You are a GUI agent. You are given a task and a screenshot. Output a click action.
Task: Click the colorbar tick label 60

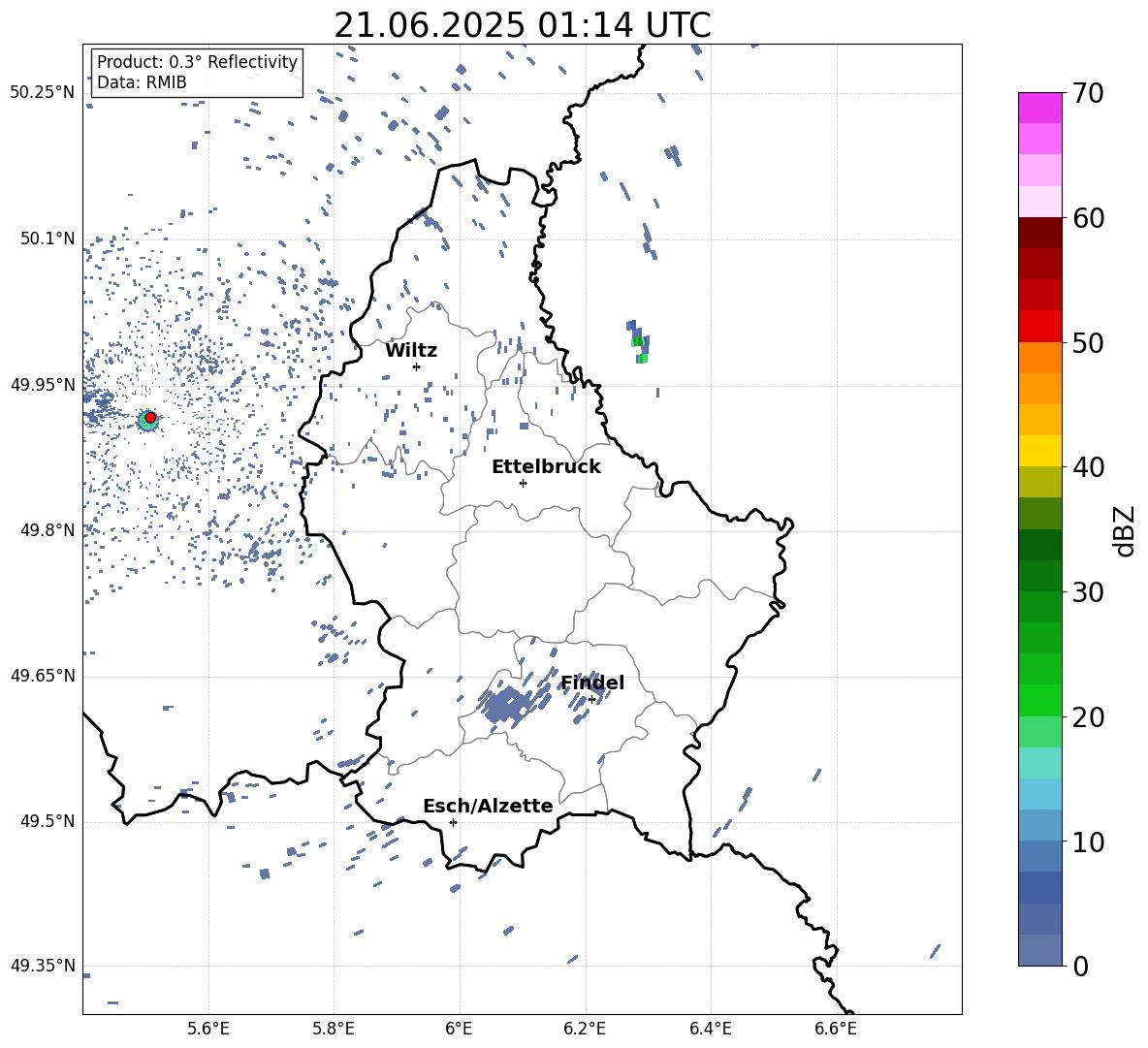click(x=1088, y=218)
